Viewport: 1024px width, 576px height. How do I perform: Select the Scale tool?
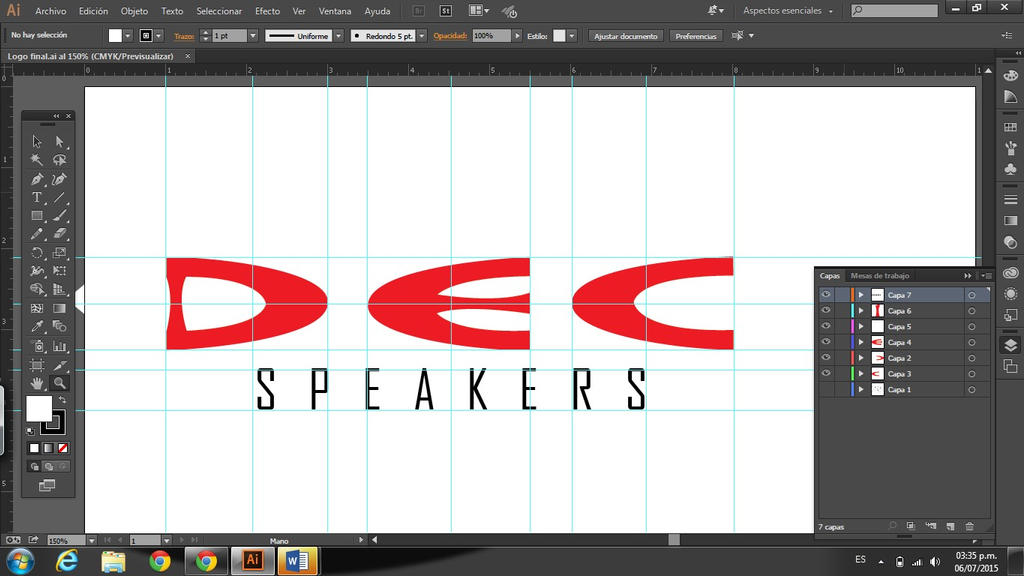59,253
